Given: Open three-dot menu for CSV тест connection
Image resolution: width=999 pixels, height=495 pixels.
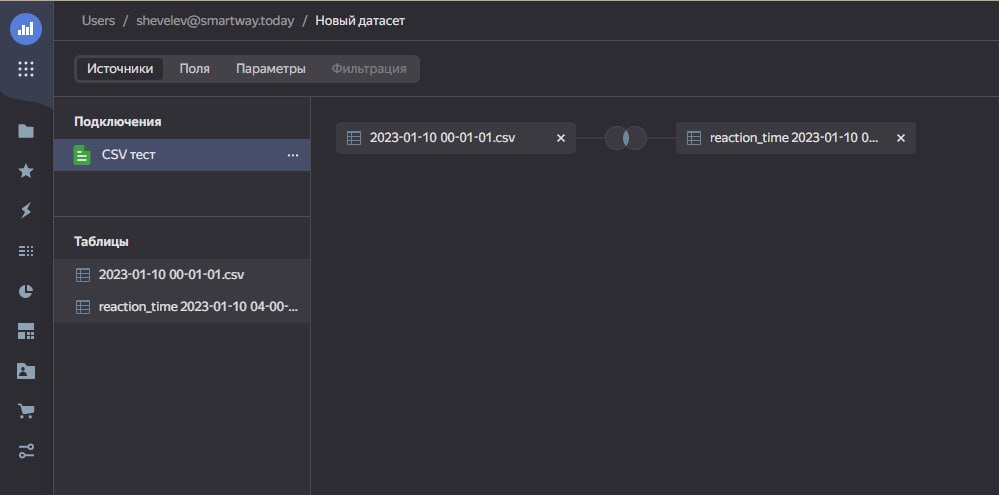Looking at the screenshot, I should click(x=293, y=155).
